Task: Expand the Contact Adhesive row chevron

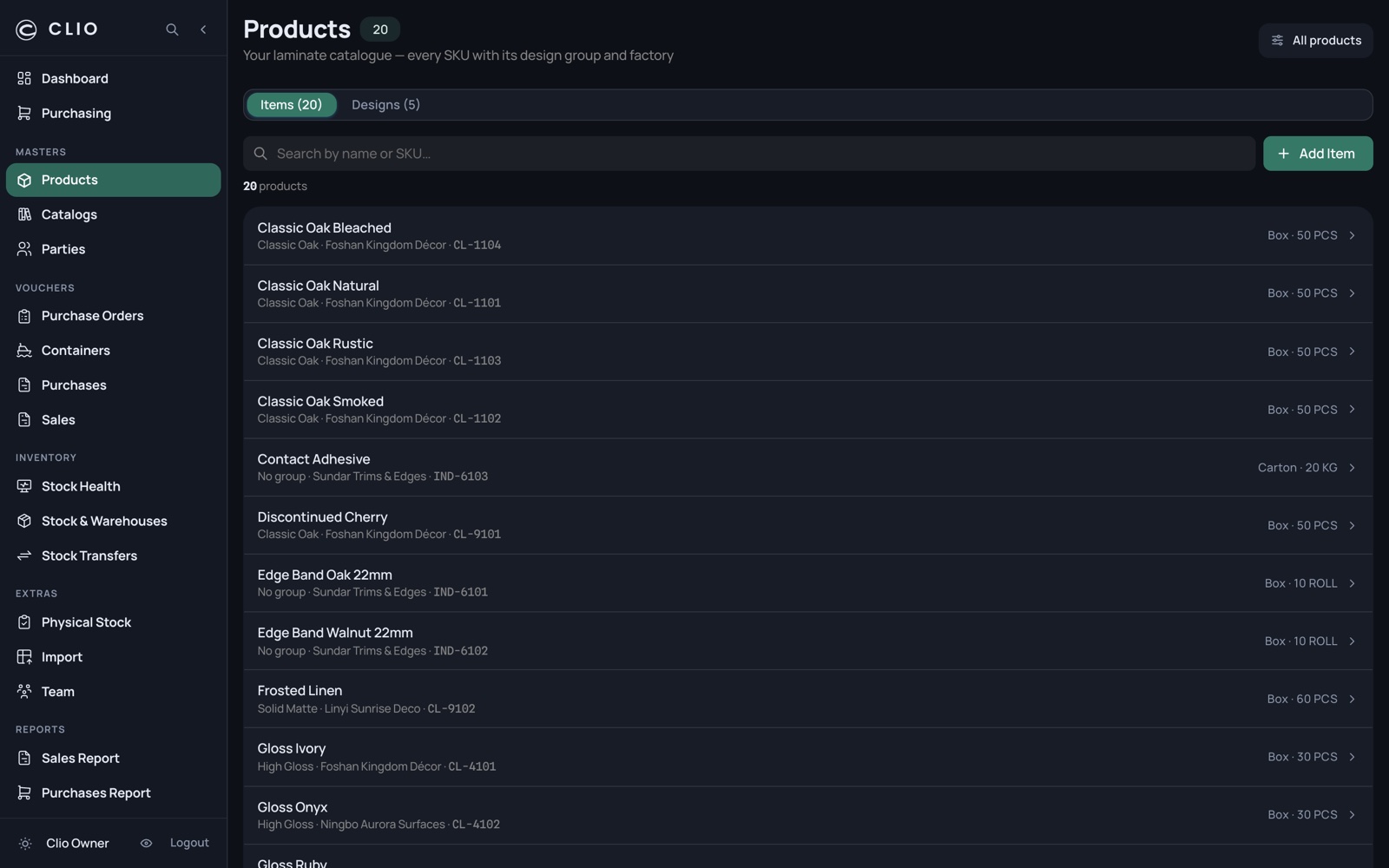Action: tap(1352, 468)
